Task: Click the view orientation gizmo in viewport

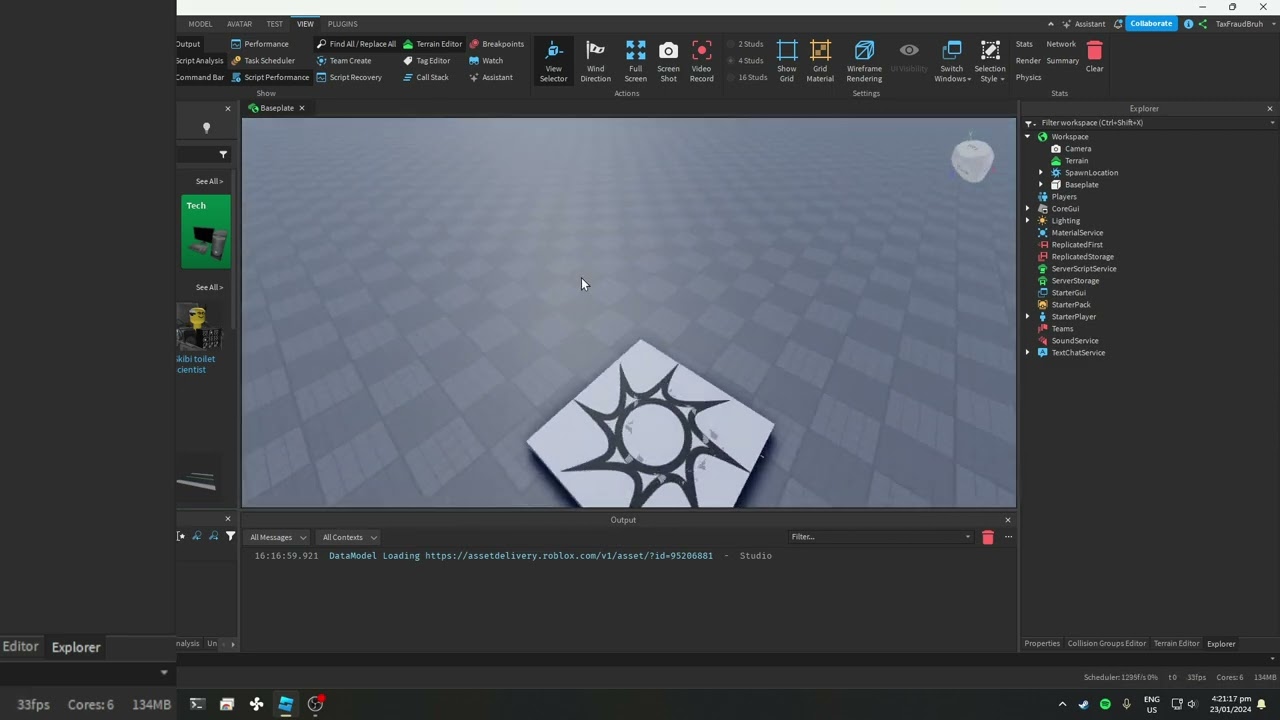Action: (972, 161)
